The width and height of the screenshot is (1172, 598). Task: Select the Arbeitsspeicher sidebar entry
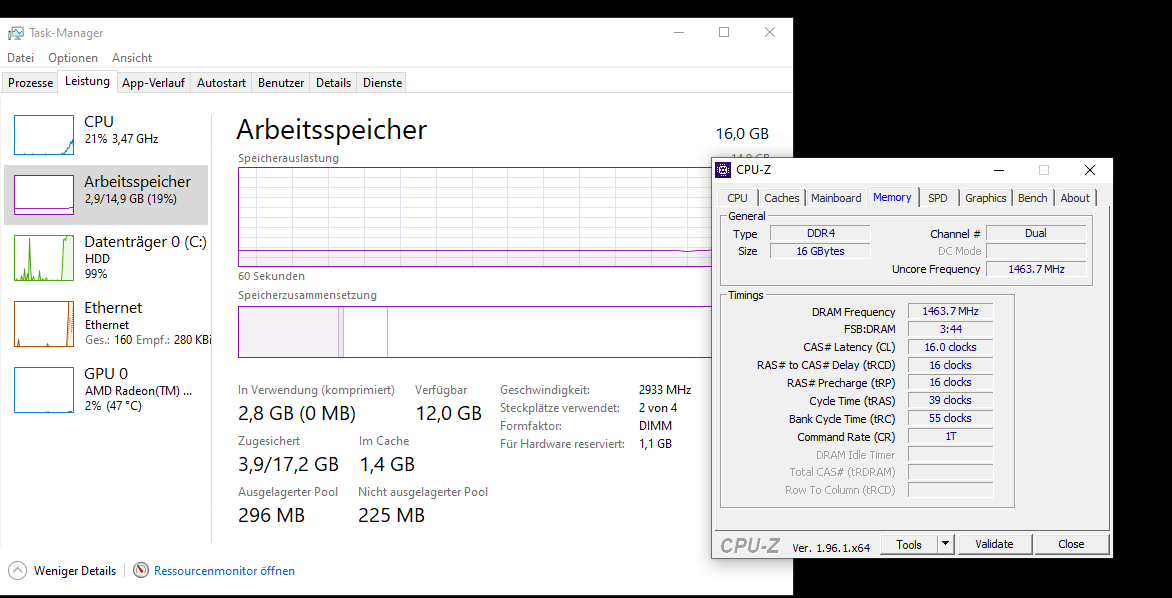point(106,195)
